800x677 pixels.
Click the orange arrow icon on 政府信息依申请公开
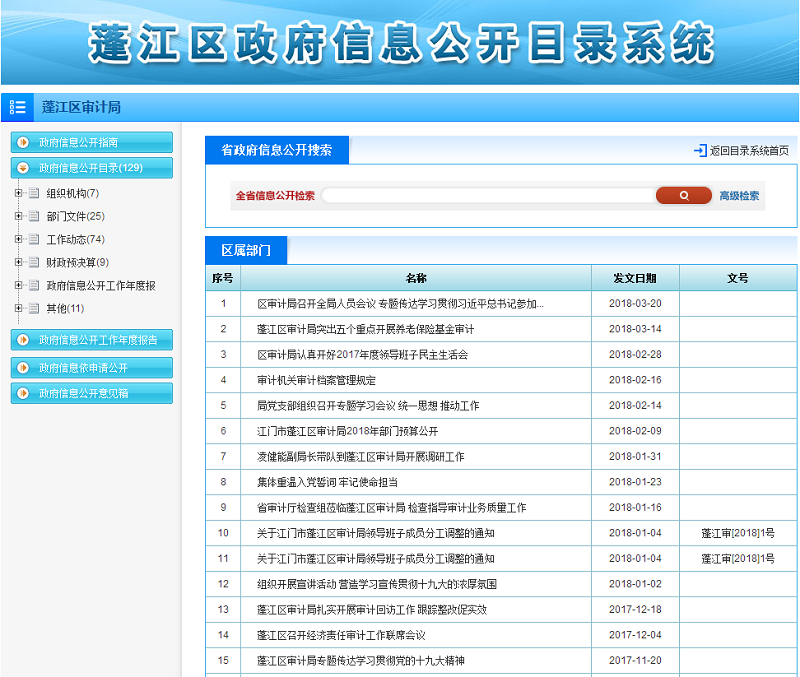coord(23,368)
